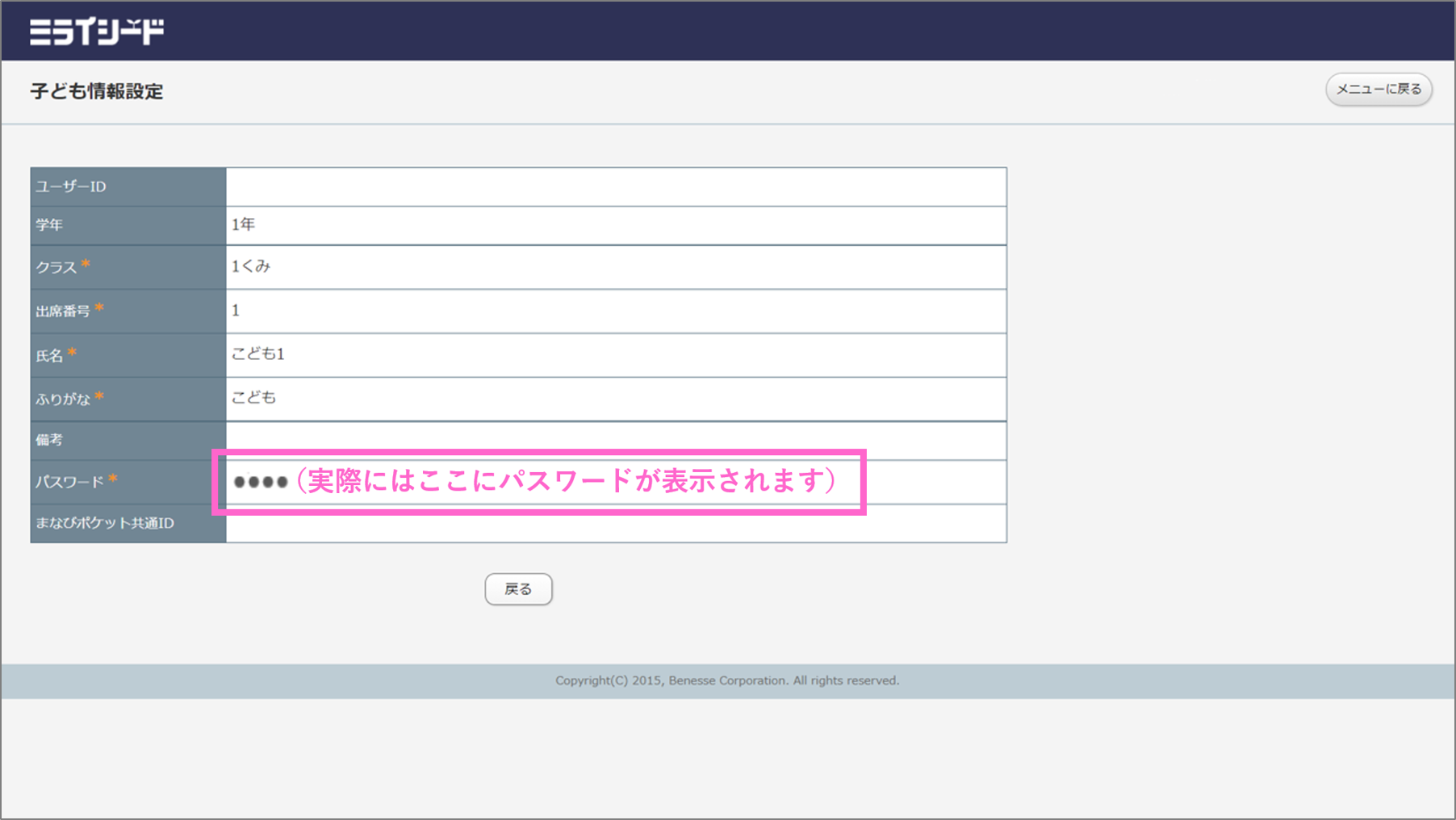Click the dark navy header bar
The image size is (1456, 820).
point(726,31)
